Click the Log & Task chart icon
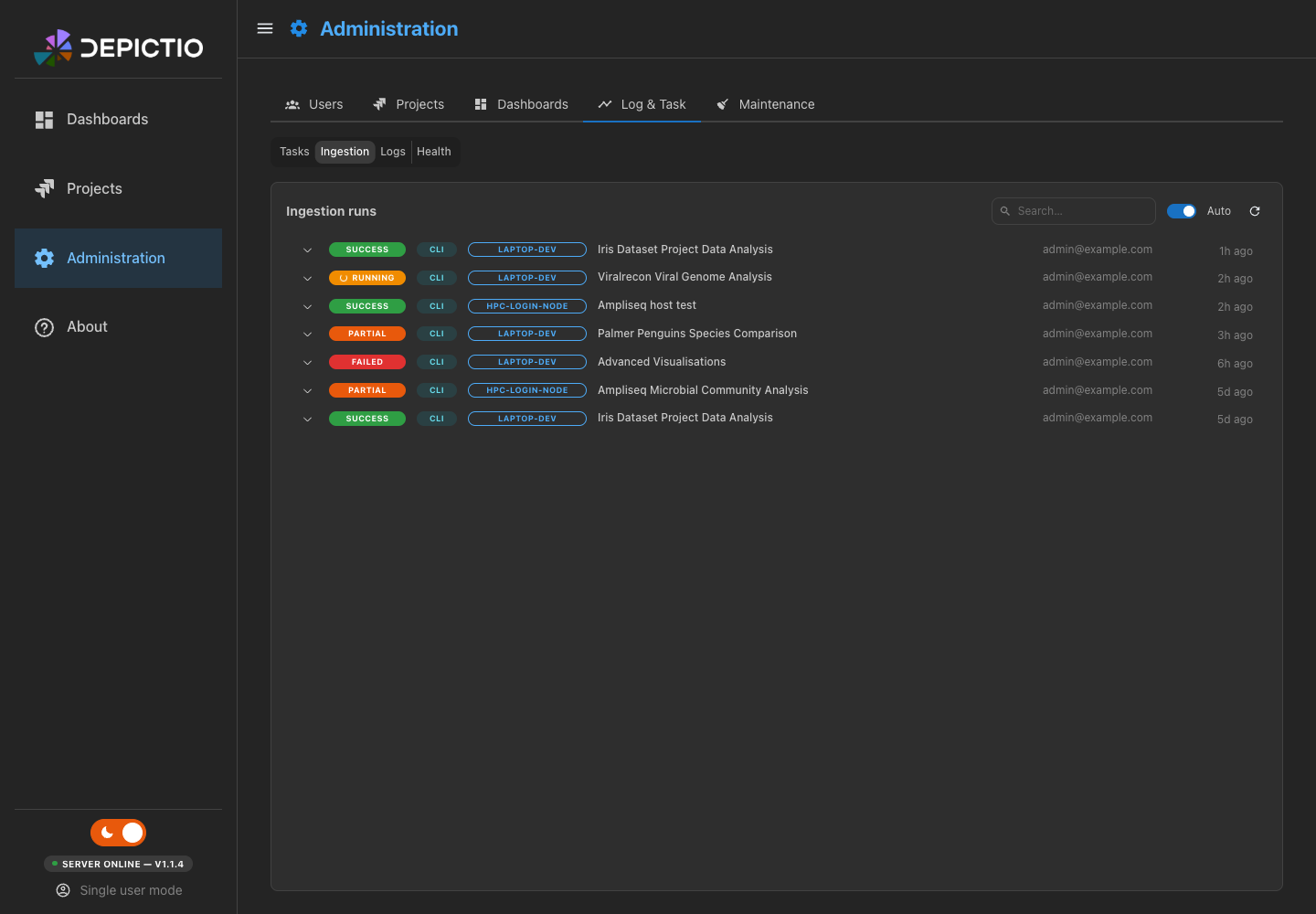Image resolution: width=1316 pixels, height=914 pixels. [x=605, y=104]
